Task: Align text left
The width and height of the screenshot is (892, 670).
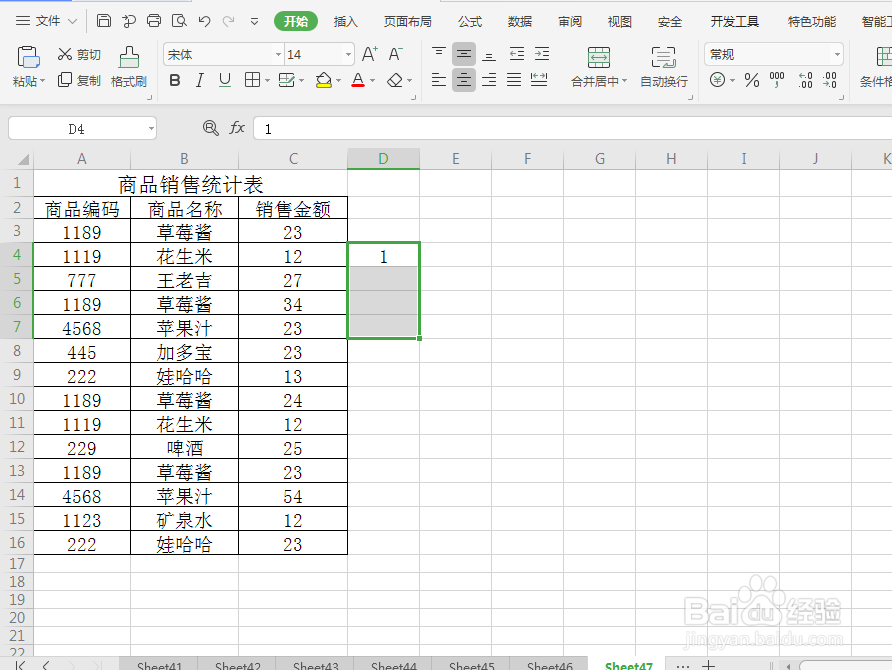Action: tap(439, 80)
